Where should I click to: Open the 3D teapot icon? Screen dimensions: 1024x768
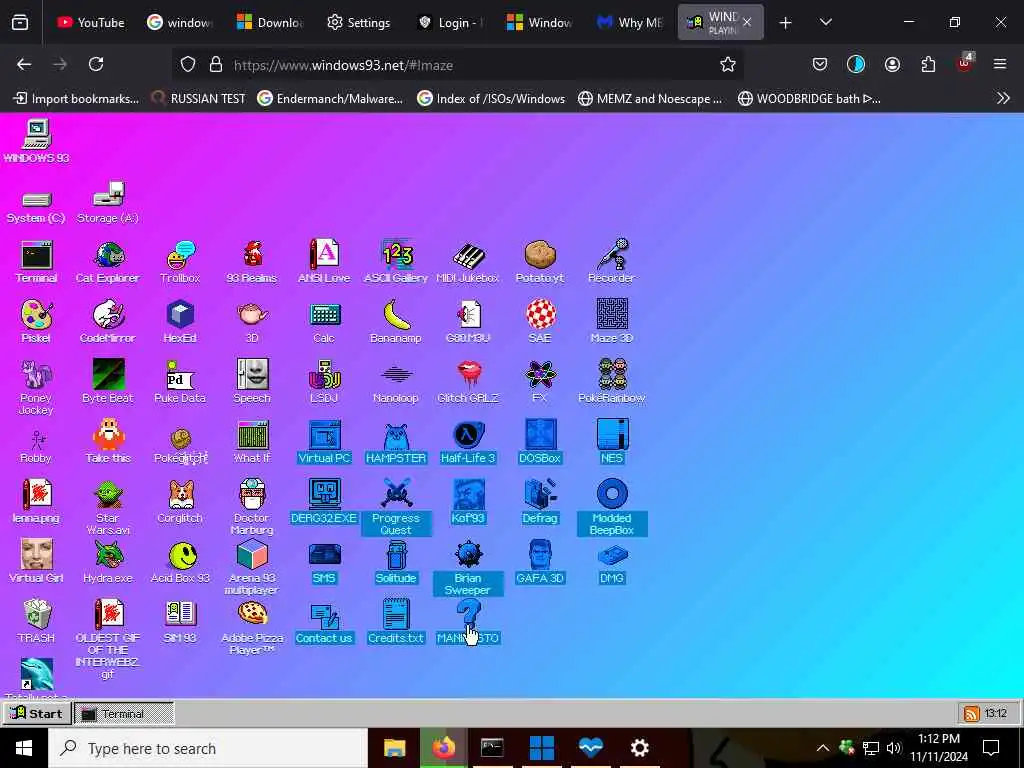point(252,322)
